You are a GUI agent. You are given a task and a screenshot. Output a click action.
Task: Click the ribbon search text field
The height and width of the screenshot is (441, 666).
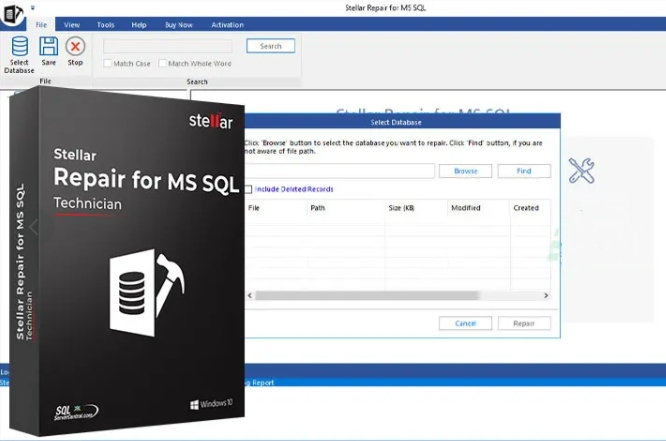[168, 46]
